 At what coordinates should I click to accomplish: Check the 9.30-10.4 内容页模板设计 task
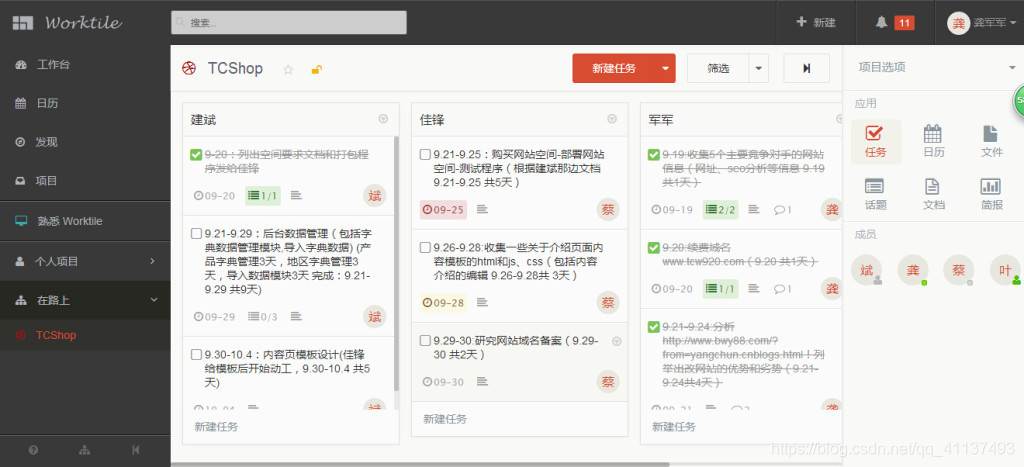pos(196,355)
